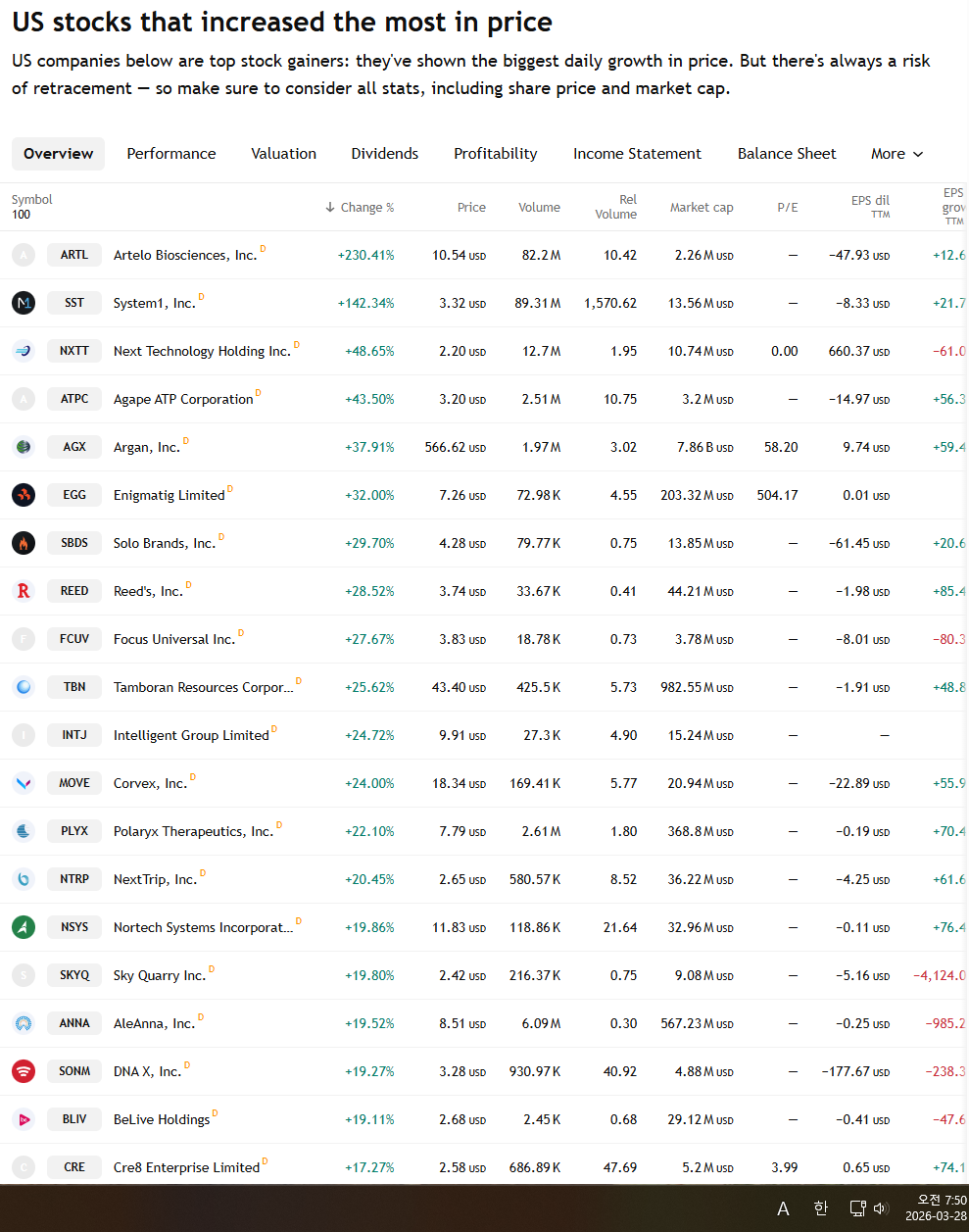Click the DNA X red logo icon
The height and width of the screenshot is (1232, 969).
point(24,1071)
